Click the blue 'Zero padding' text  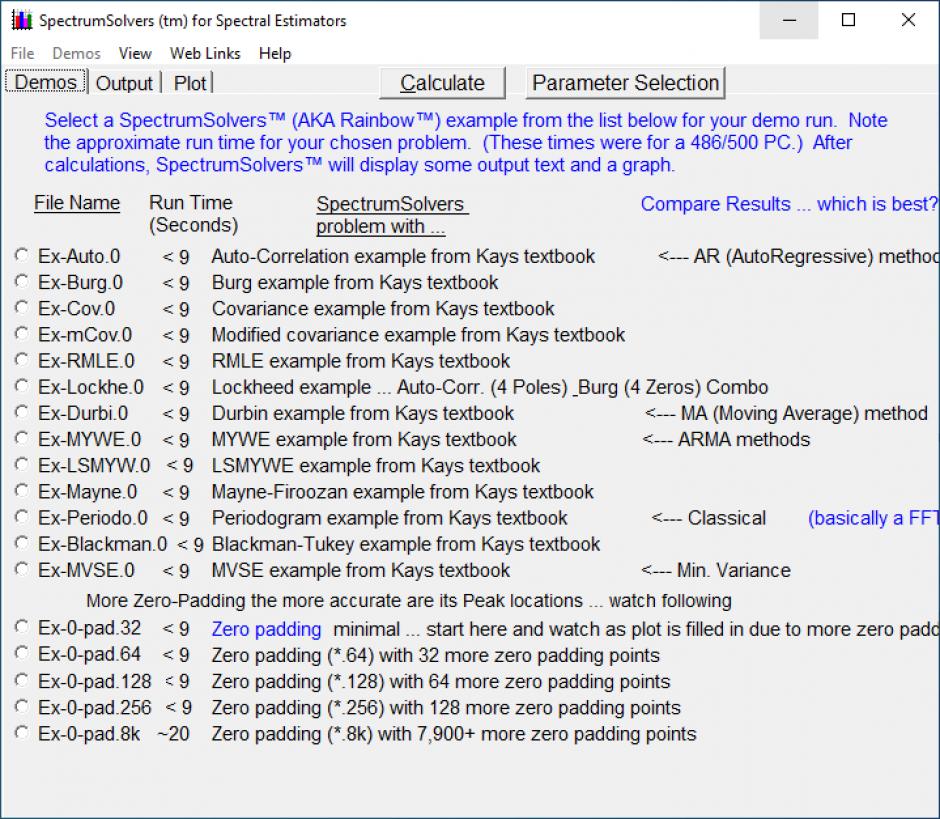coord(266,629)
